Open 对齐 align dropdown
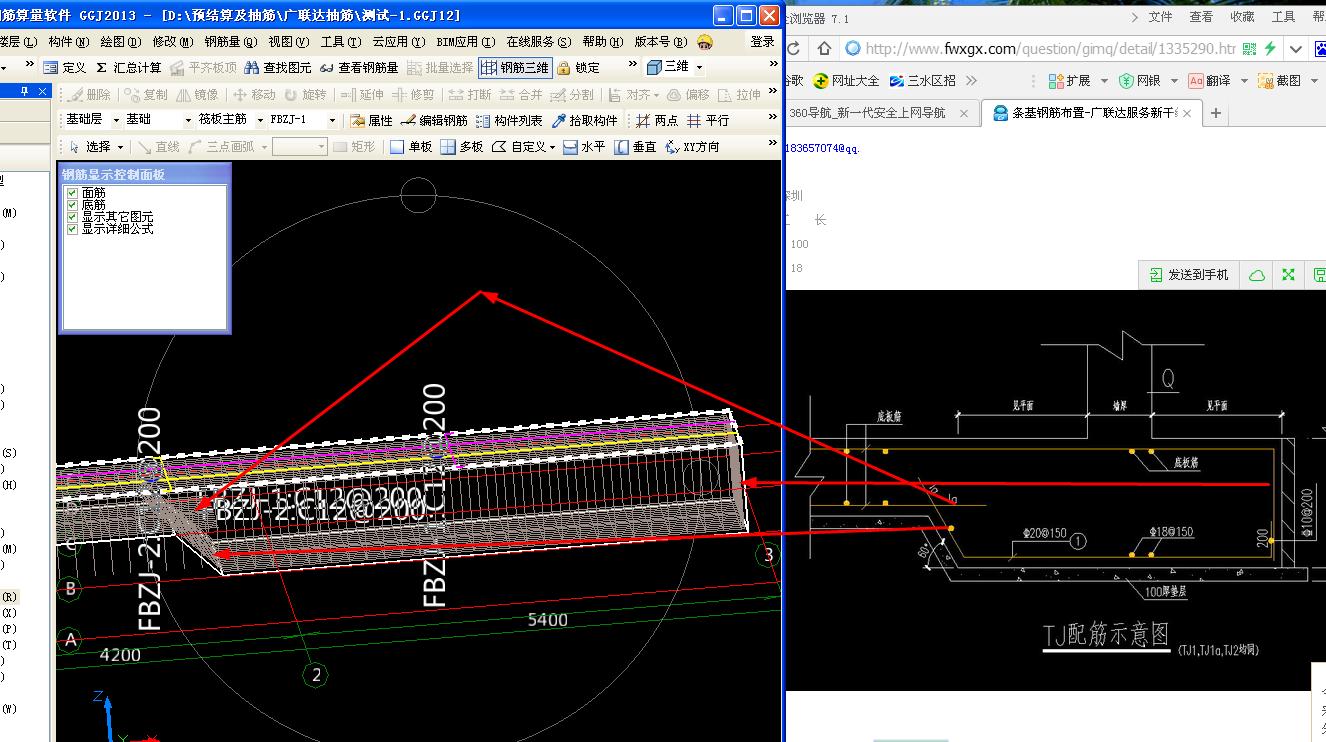The image size is (1326, 742). [655, 94]
